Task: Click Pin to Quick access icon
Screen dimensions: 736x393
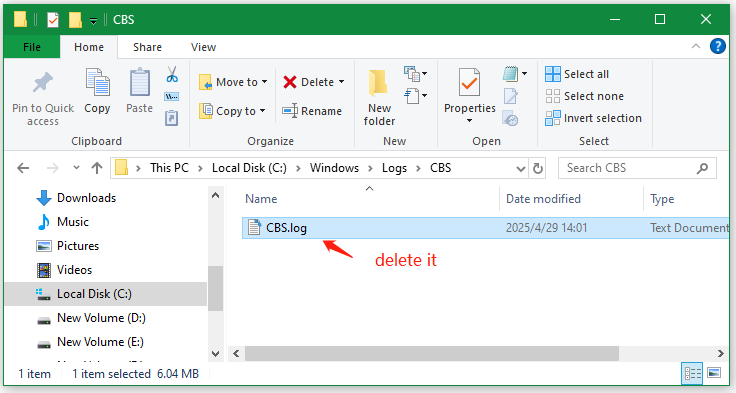Action: click(43, 83)
